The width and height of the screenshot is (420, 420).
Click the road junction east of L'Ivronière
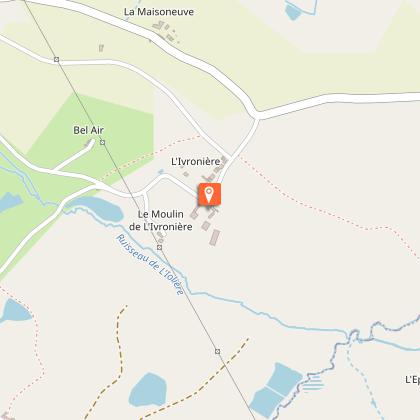tap(257, 116)
